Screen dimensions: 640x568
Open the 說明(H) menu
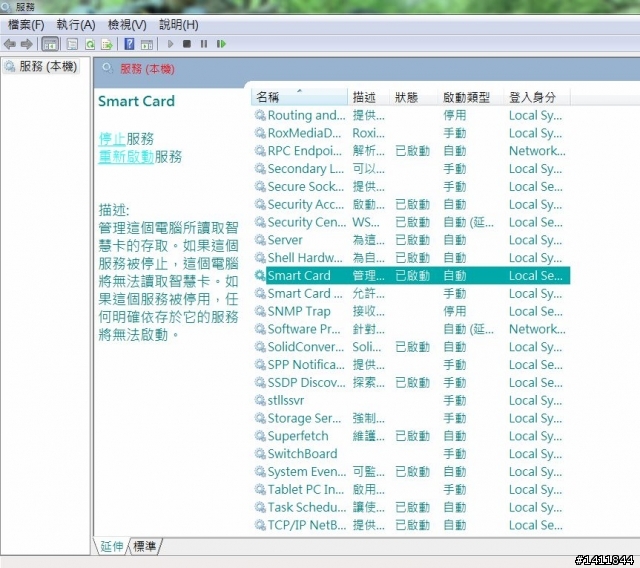click(x=178, y=25)
